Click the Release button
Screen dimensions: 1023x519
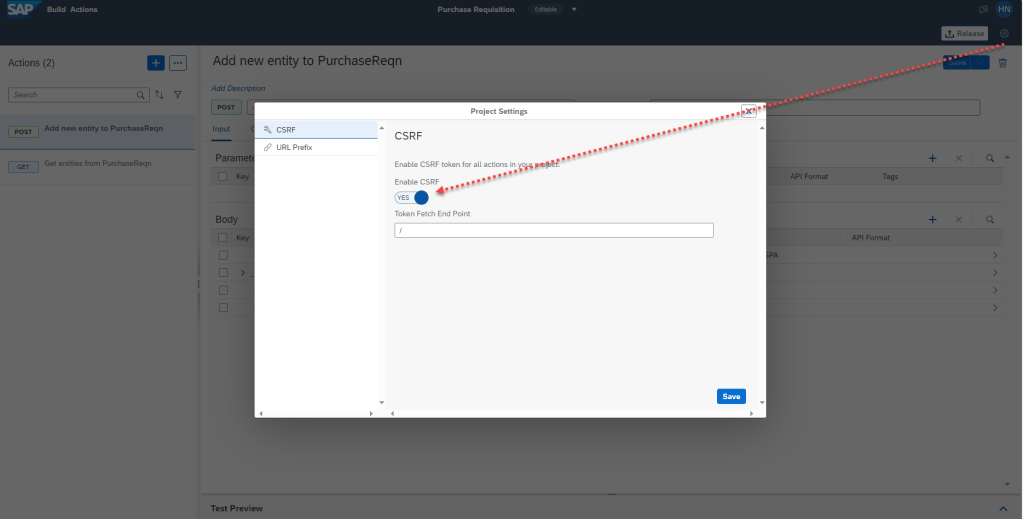[964, 34]
